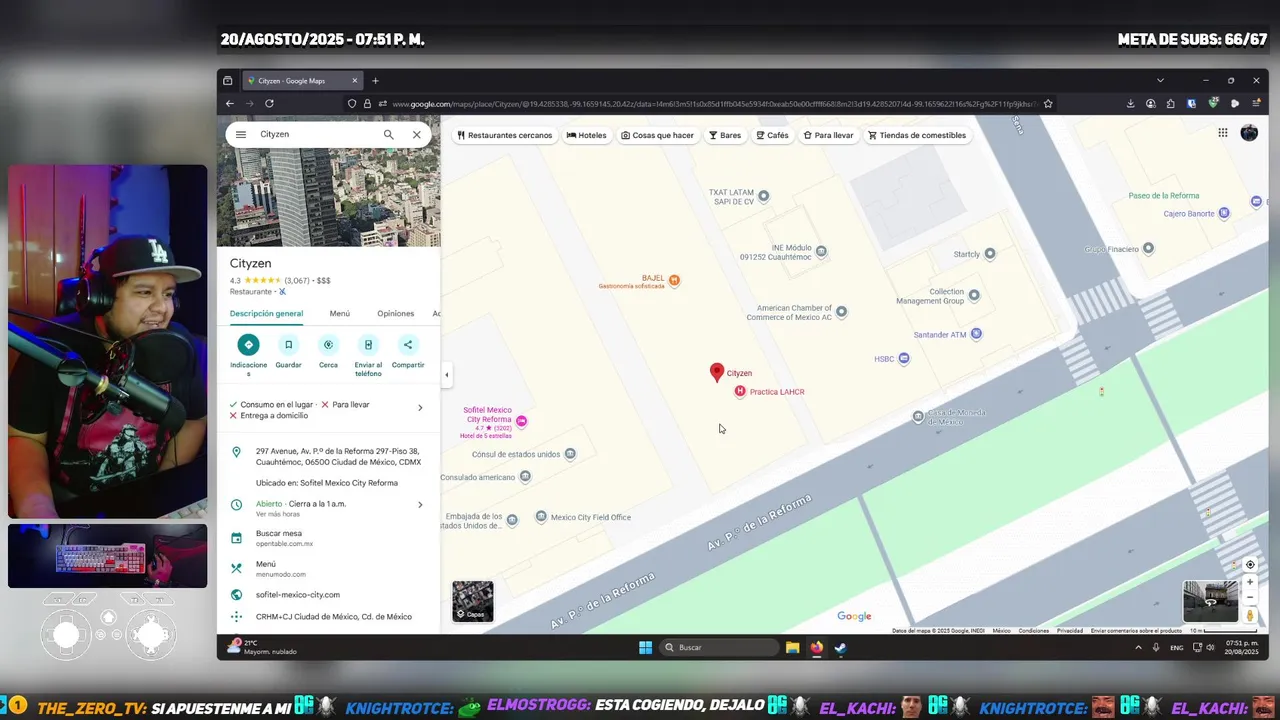Switch to the Opiniones tab
This screenshot has height=720, width=1280.
point(396,314)
